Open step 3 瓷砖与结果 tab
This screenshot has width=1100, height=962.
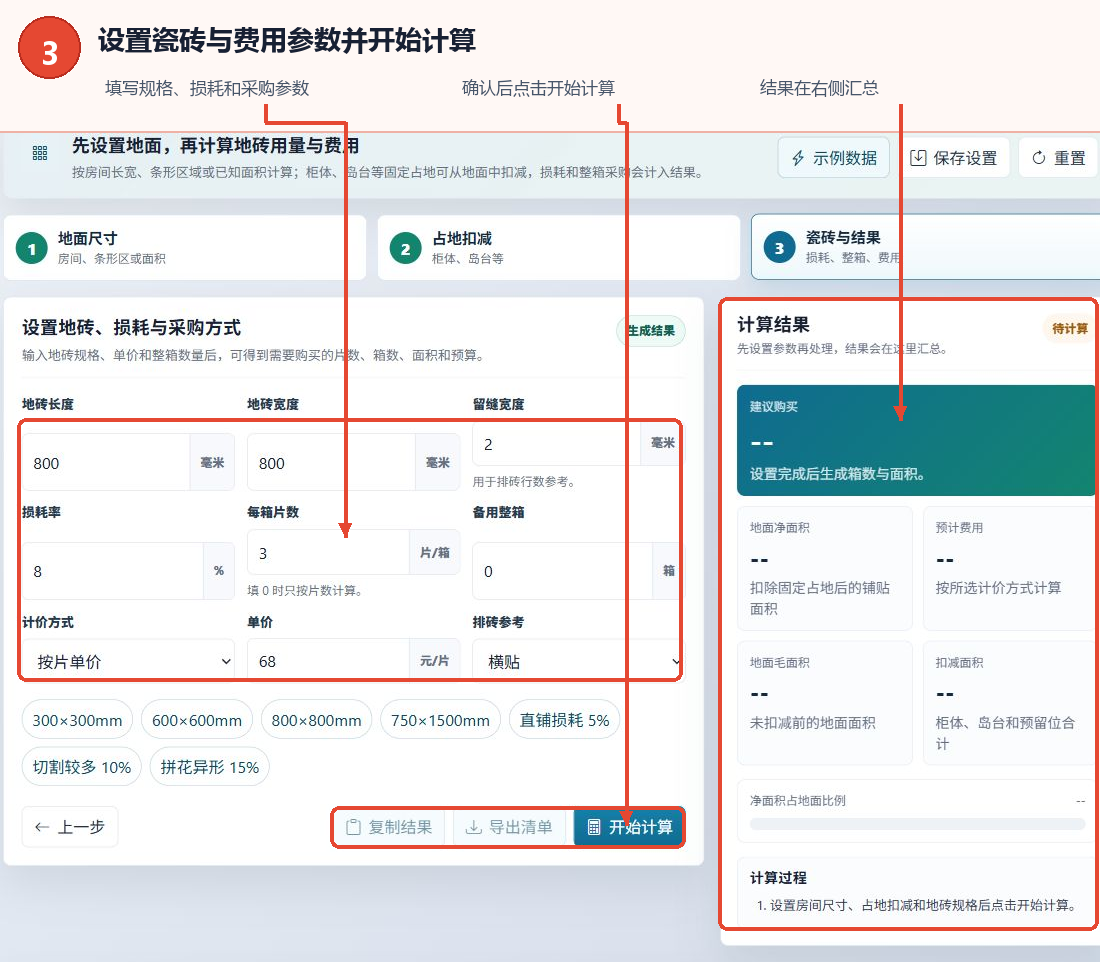[925, 248]
